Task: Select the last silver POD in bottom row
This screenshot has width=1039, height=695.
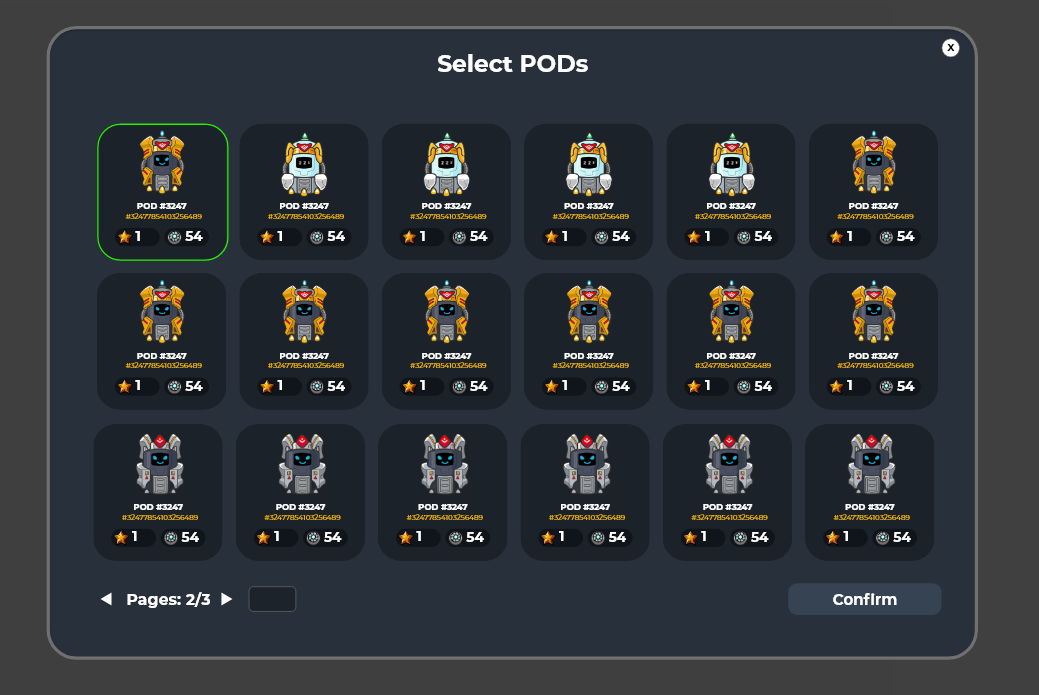Action: point(870,492)
